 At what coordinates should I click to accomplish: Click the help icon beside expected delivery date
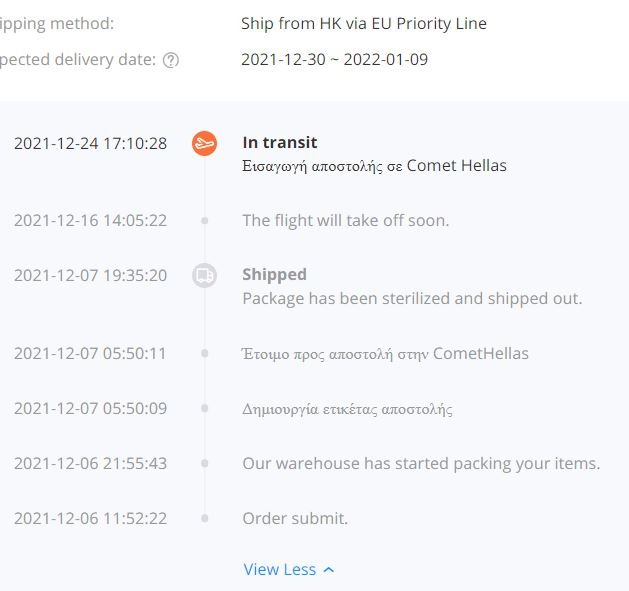[171, 60]
